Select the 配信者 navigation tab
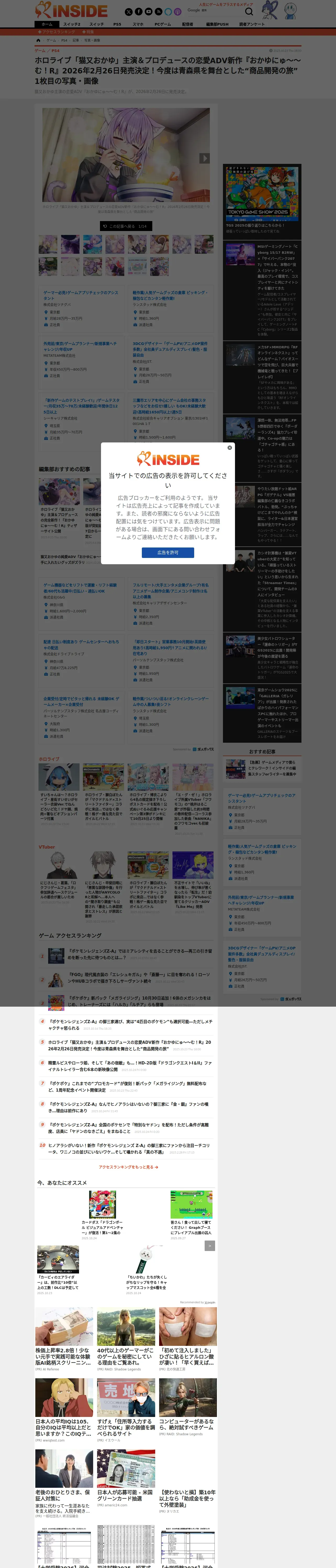 pos(188,24)
